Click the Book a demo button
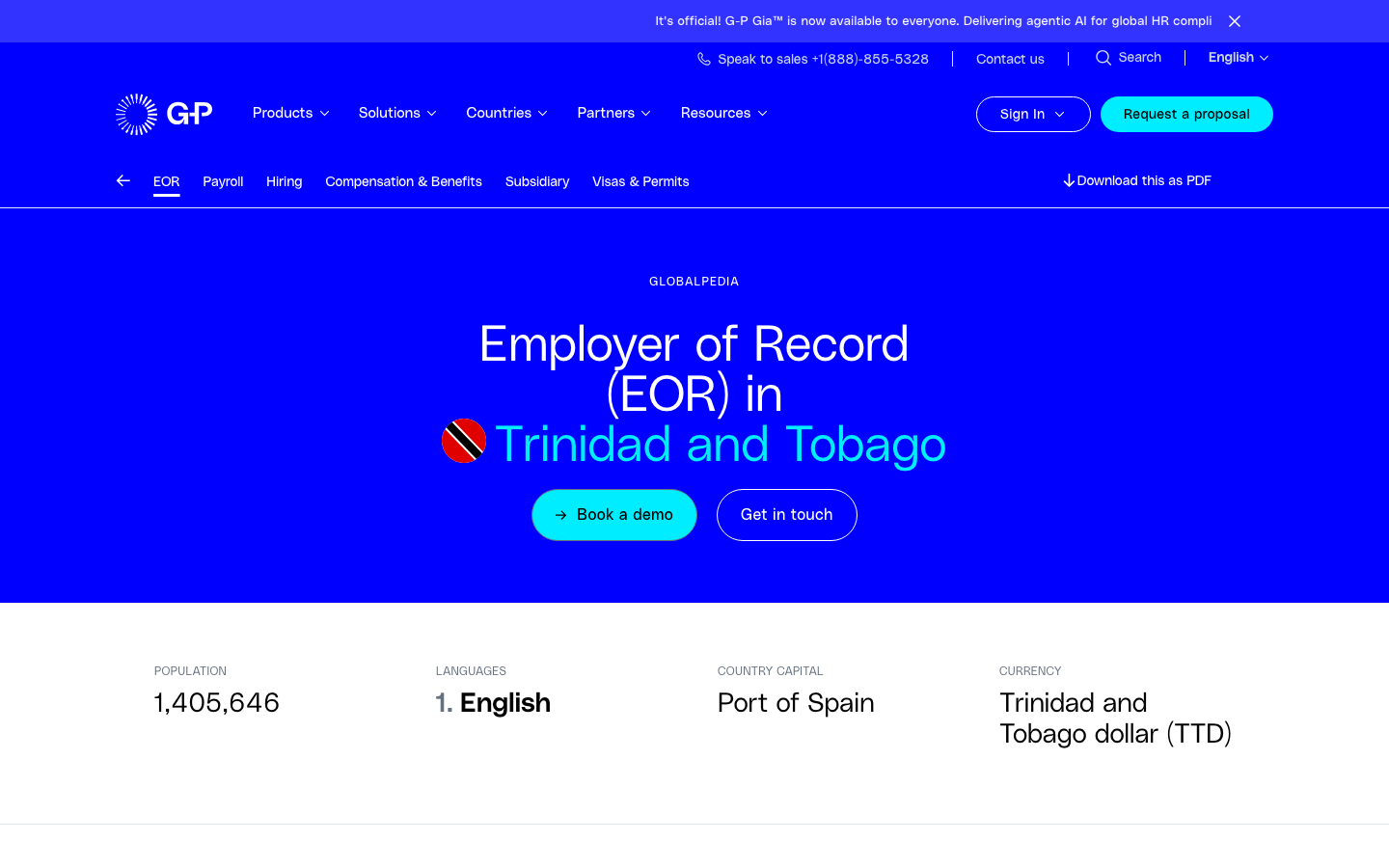Viewport: 1389px width, 868px height. (614, 515)
